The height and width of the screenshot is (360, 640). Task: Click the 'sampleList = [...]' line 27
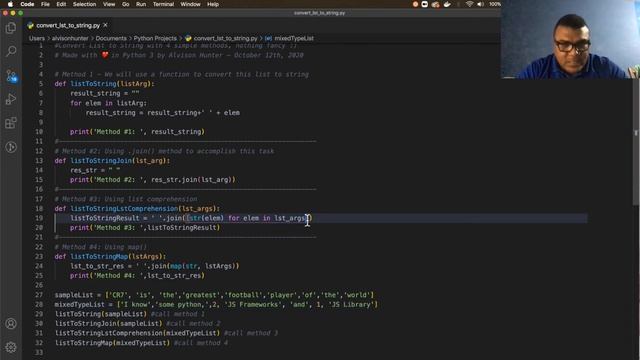214,295
